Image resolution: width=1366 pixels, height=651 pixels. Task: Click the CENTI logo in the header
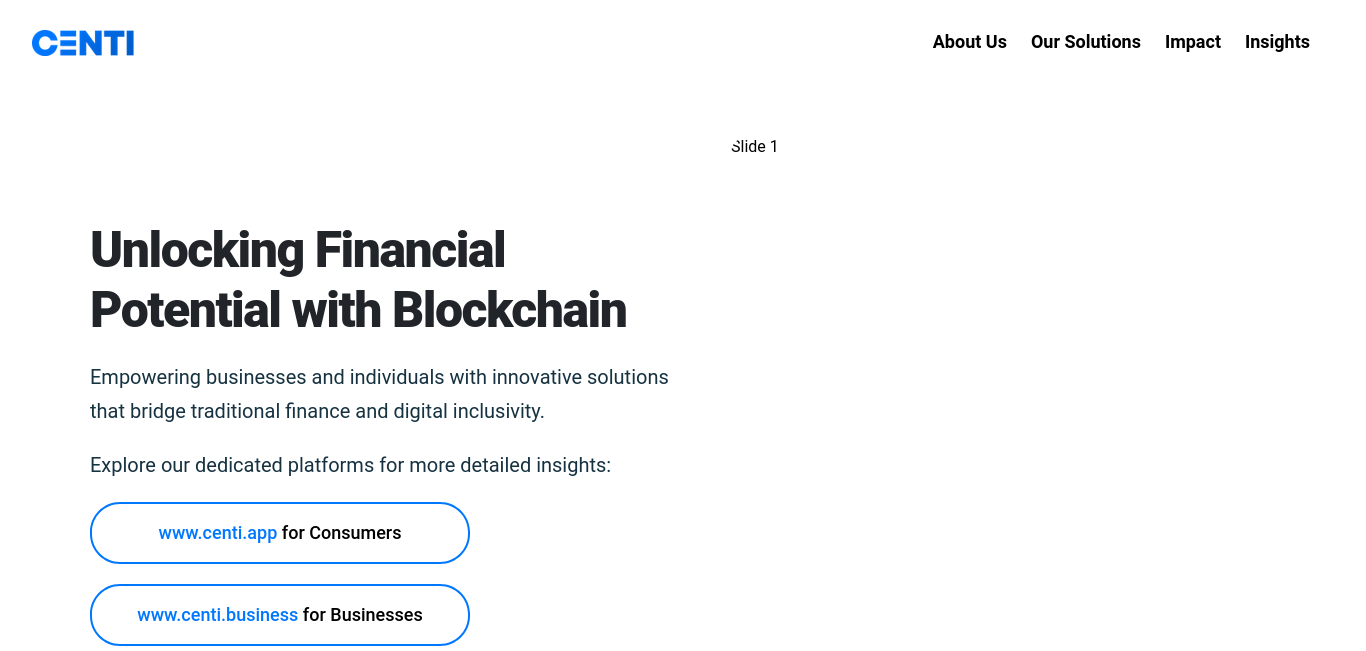[x=83, y=43]
